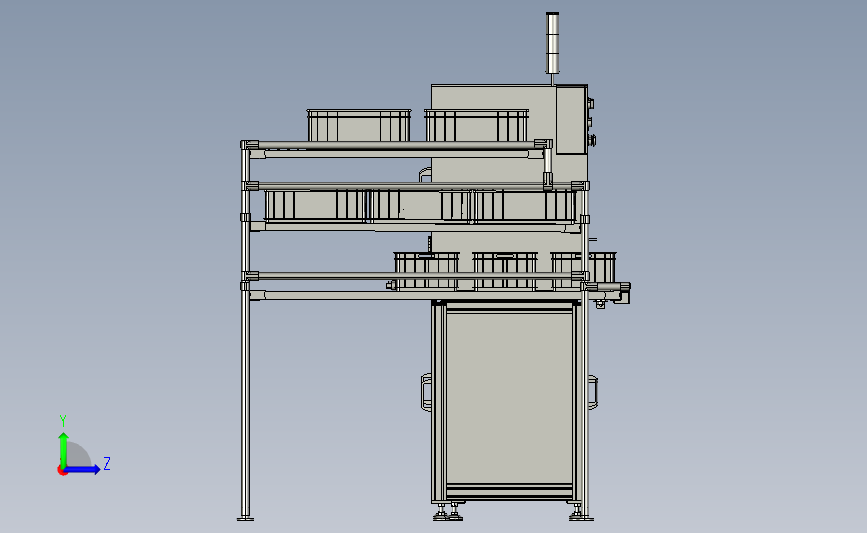The image size is (867, 533).
Task: Click the "Y" axis label
Action: (x=62, y=421)
